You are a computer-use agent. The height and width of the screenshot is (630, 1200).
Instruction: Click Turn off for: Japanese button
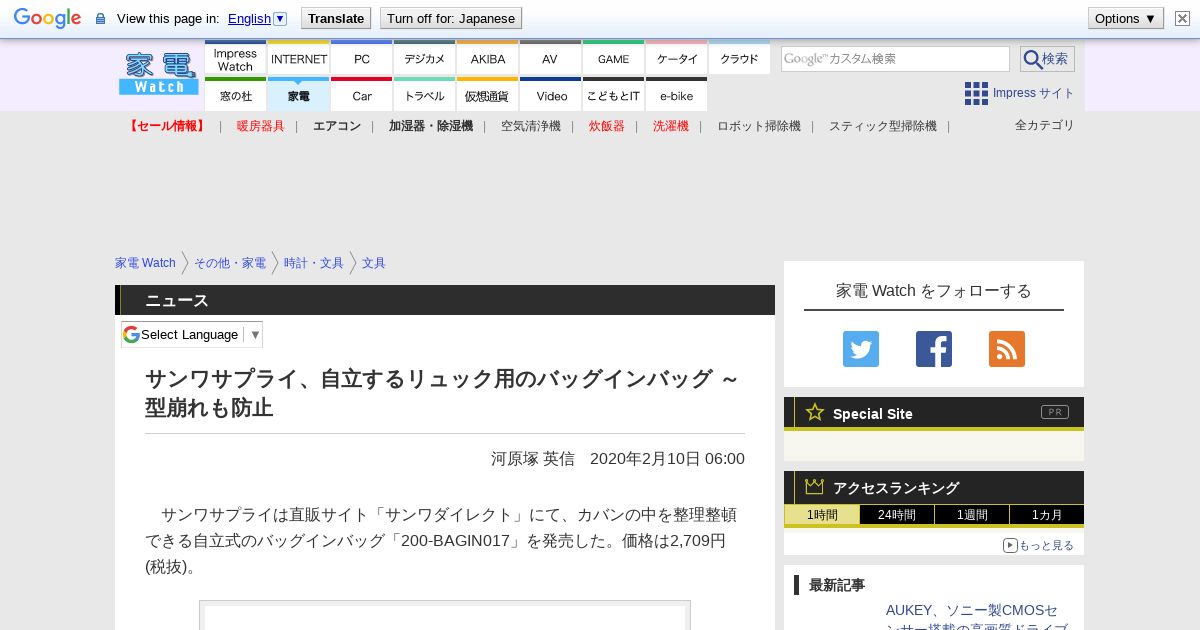click(x=451, y=18)
